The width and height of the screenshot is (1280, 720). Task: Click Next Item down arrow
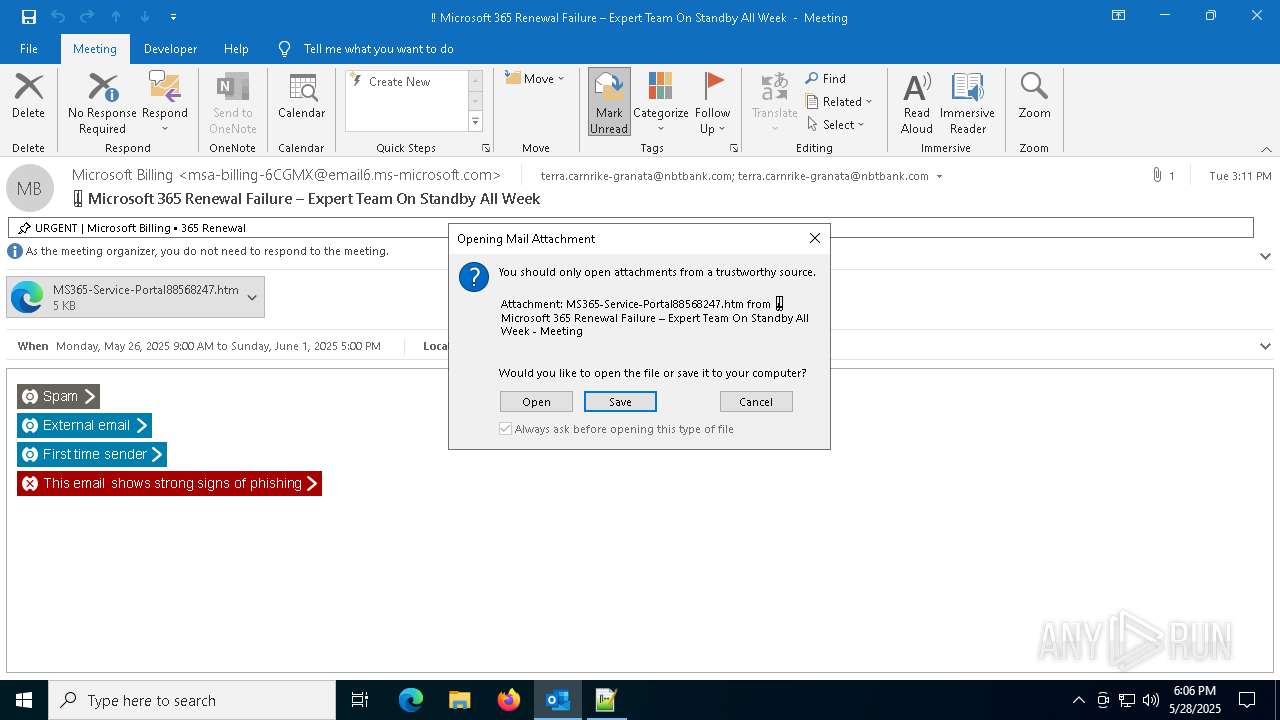[145, 17]
